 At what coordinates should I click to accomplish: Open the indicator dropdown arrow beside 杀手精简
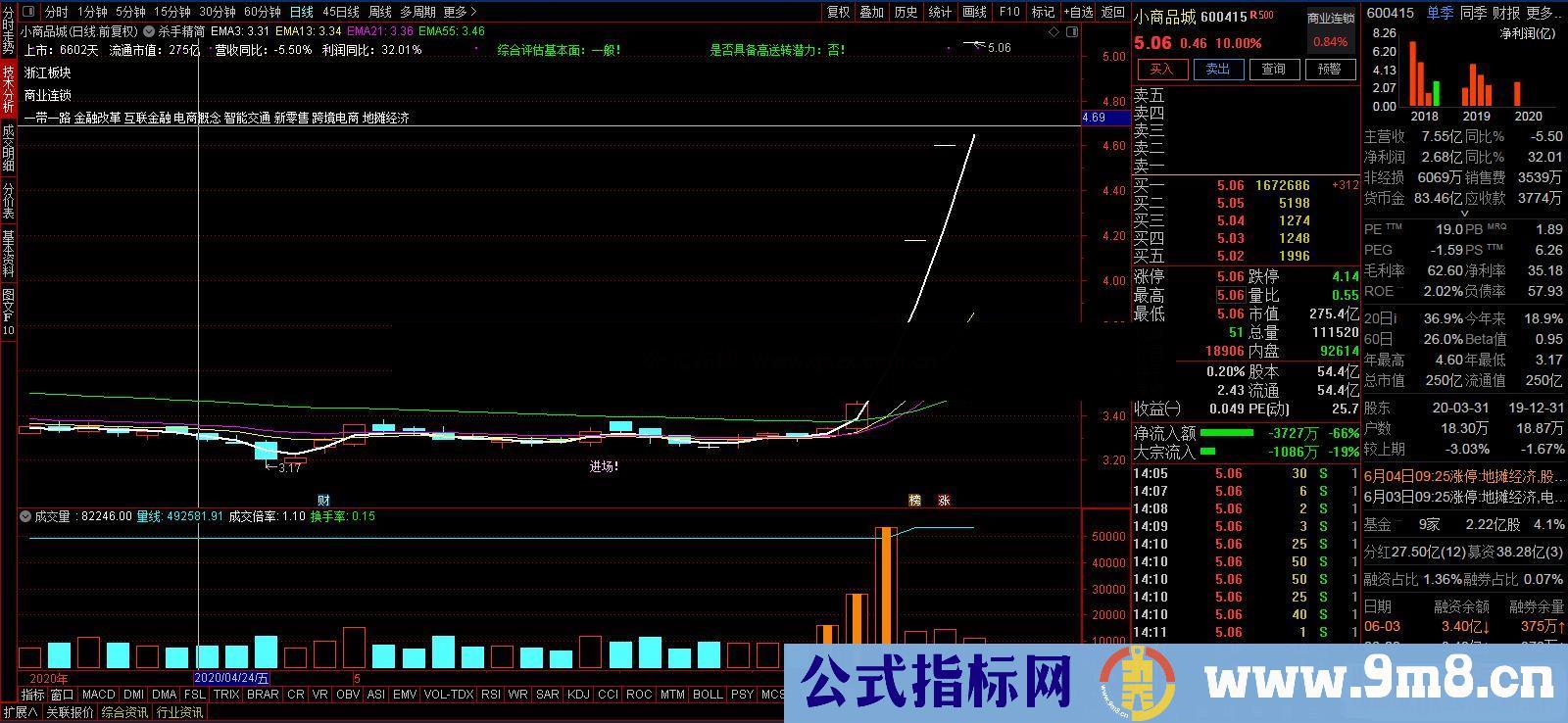click(149, 32)
